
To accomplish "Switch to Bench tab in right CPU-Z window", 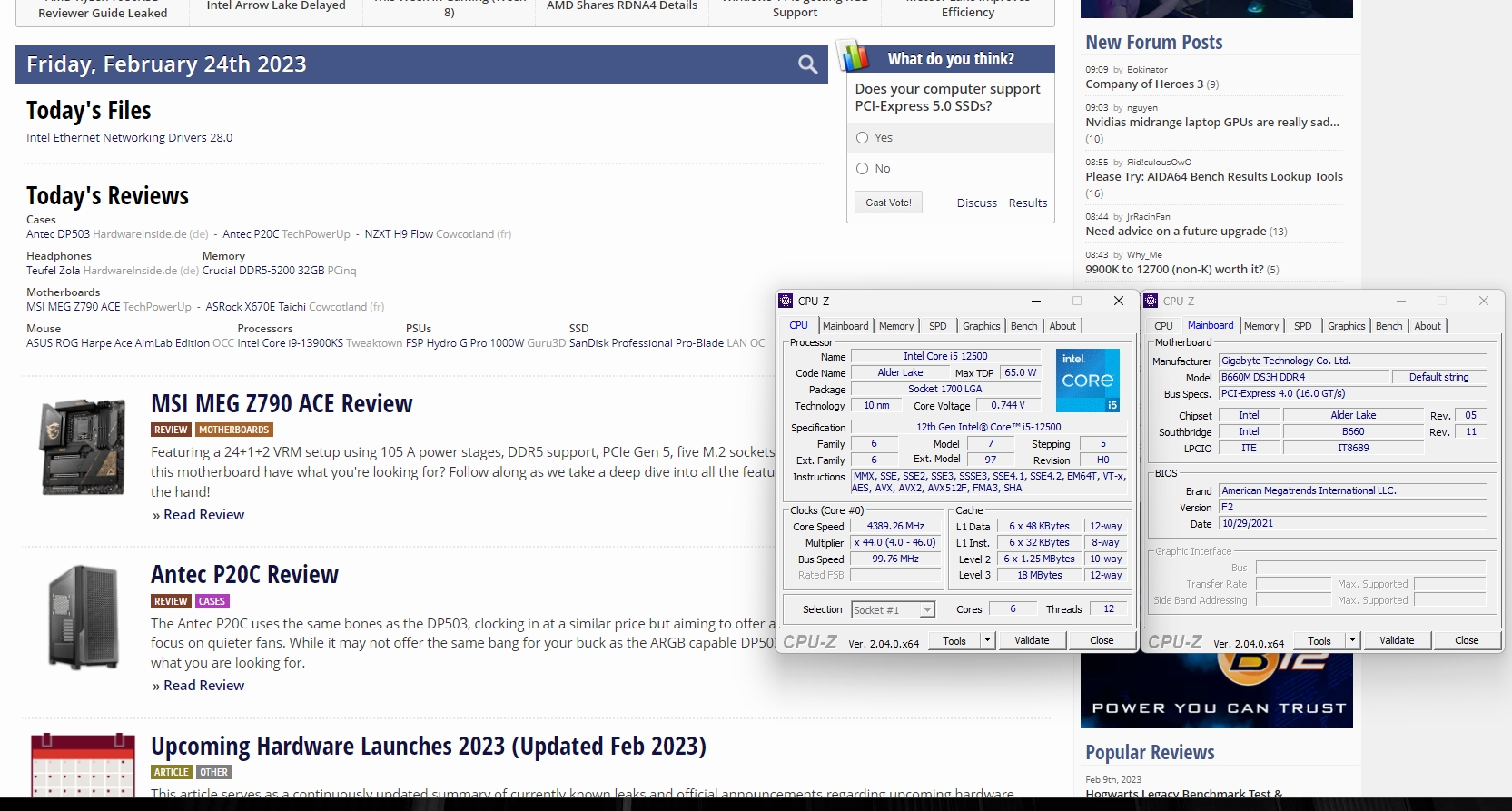I will point(1389,326).
